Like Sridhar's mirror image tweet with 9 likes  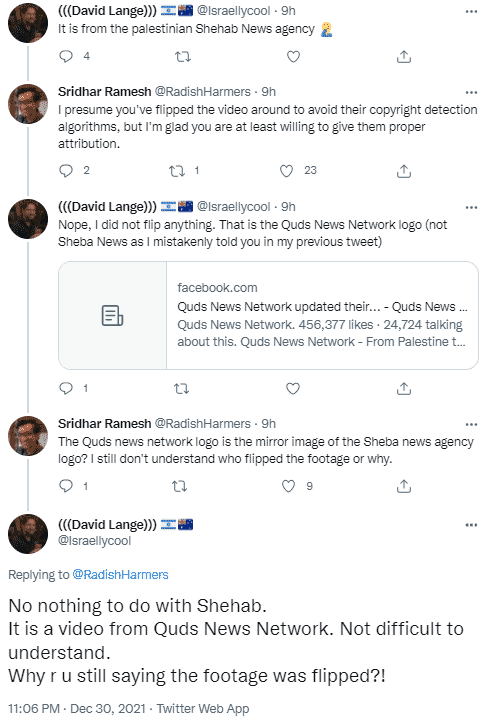coord(288,486)
